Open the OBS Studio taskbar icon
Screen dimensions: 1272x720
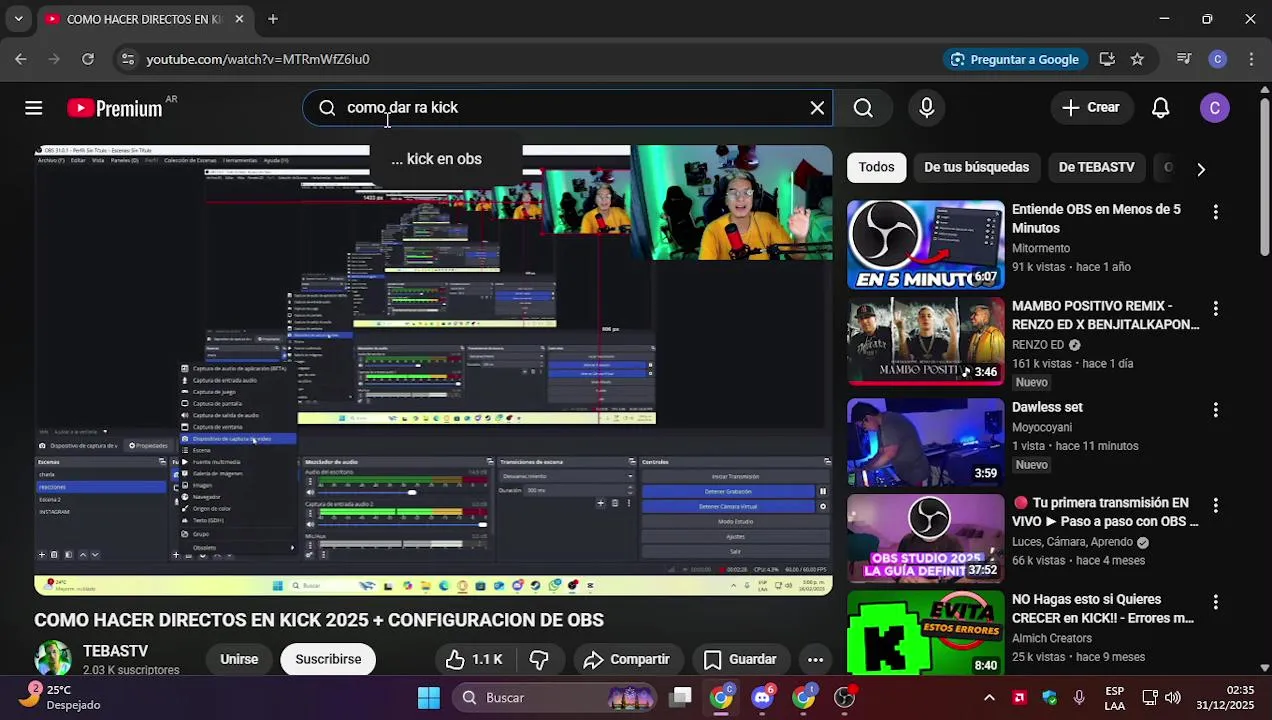[x=845, y=697]
